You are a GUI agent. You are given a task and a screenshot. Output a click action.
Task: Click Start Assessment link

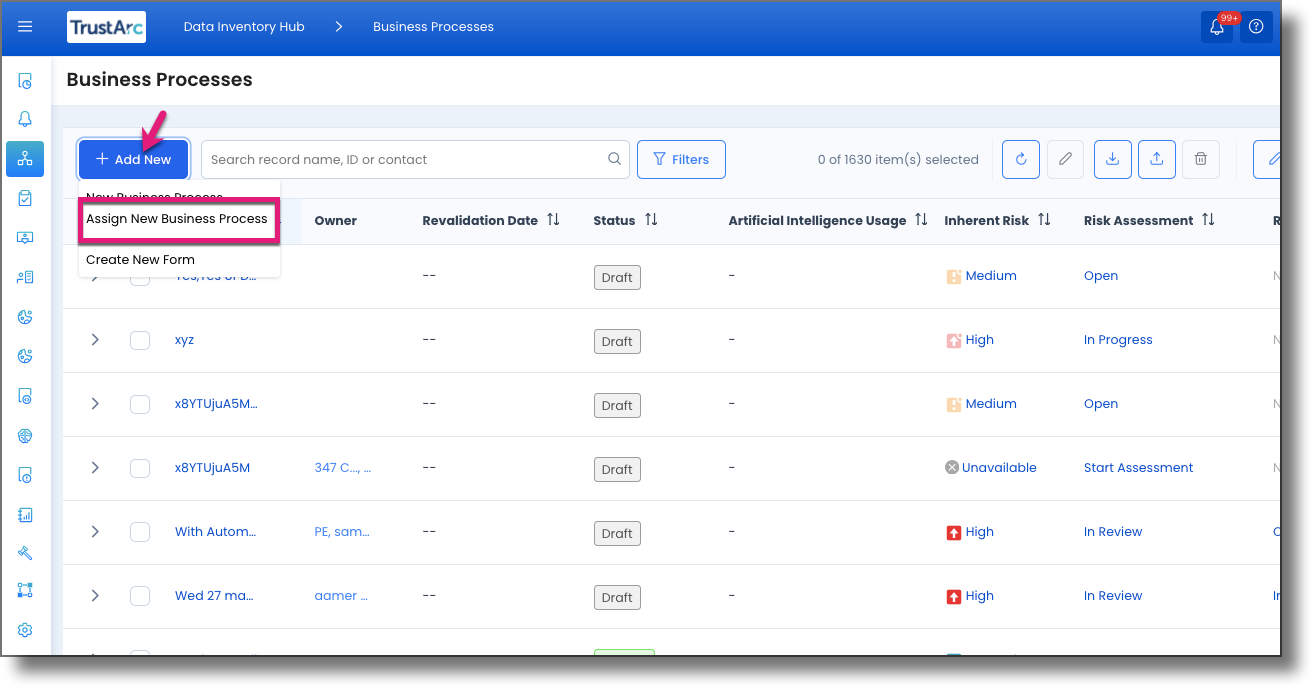point(1138,468)
